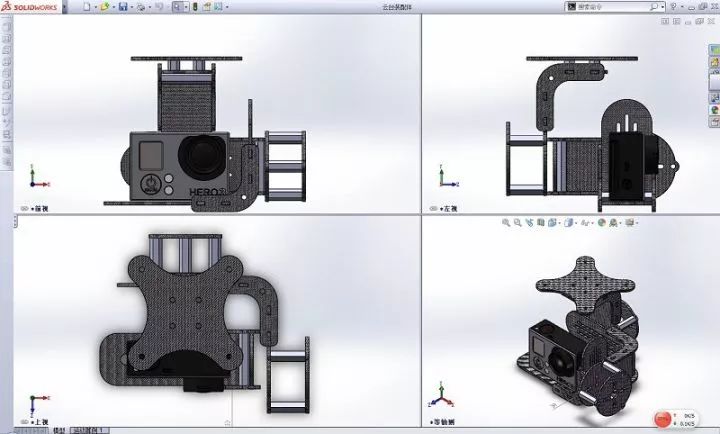Click the Print icon

[x=141, y=7]
